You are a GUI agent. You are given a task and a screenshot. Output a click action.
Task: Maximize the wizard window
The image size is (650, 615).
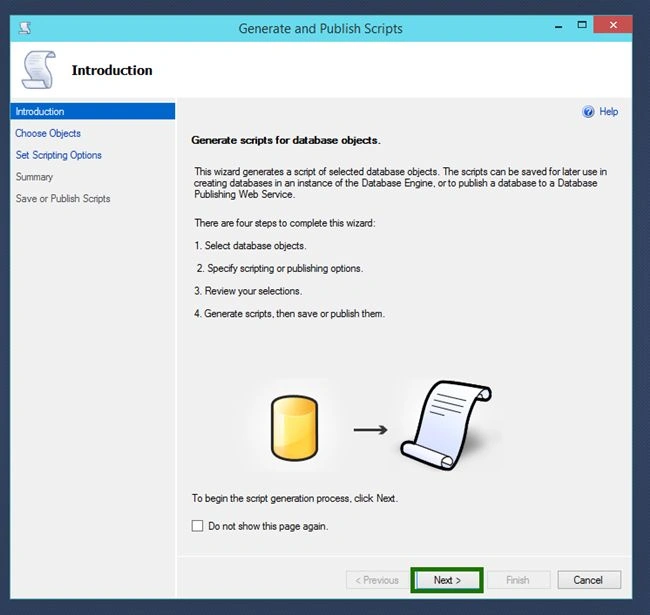(x=582, y=25)
